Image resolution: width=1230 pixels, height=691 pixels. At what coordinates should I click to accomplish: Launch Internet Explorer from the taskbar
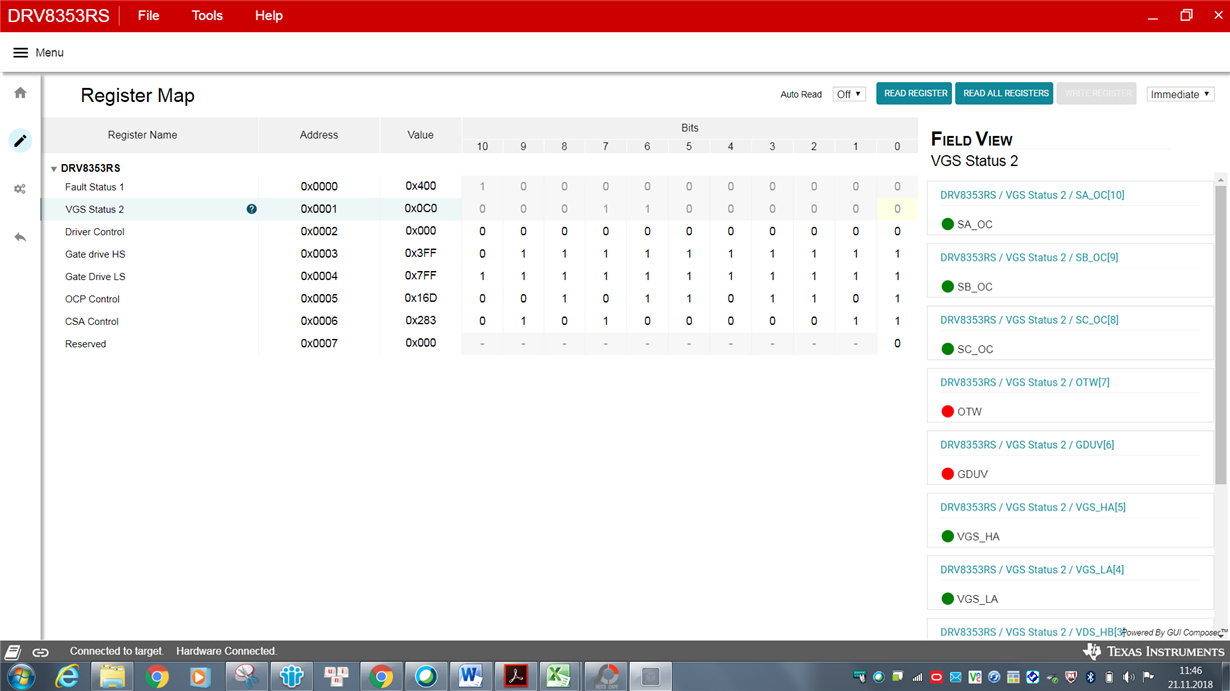click(x=67, y=677)
